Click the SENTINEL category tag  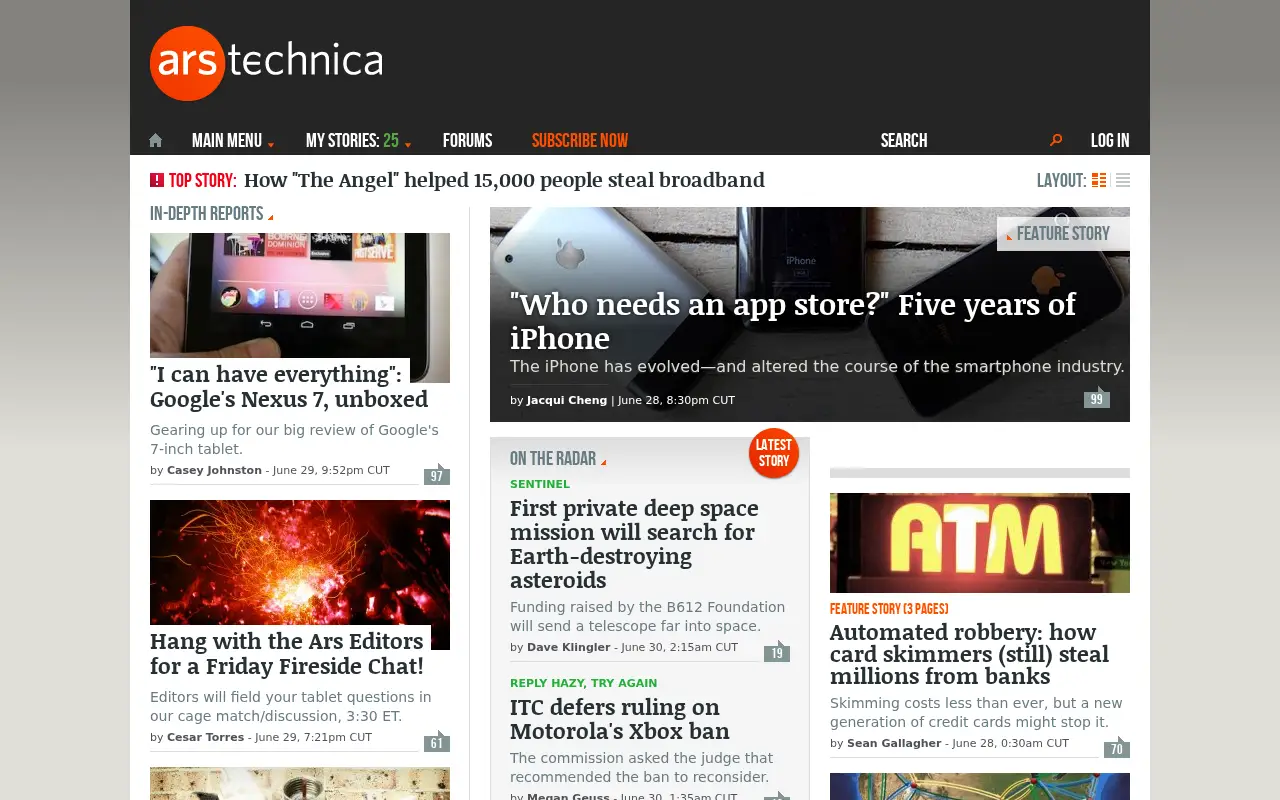[x=540, y=484]
